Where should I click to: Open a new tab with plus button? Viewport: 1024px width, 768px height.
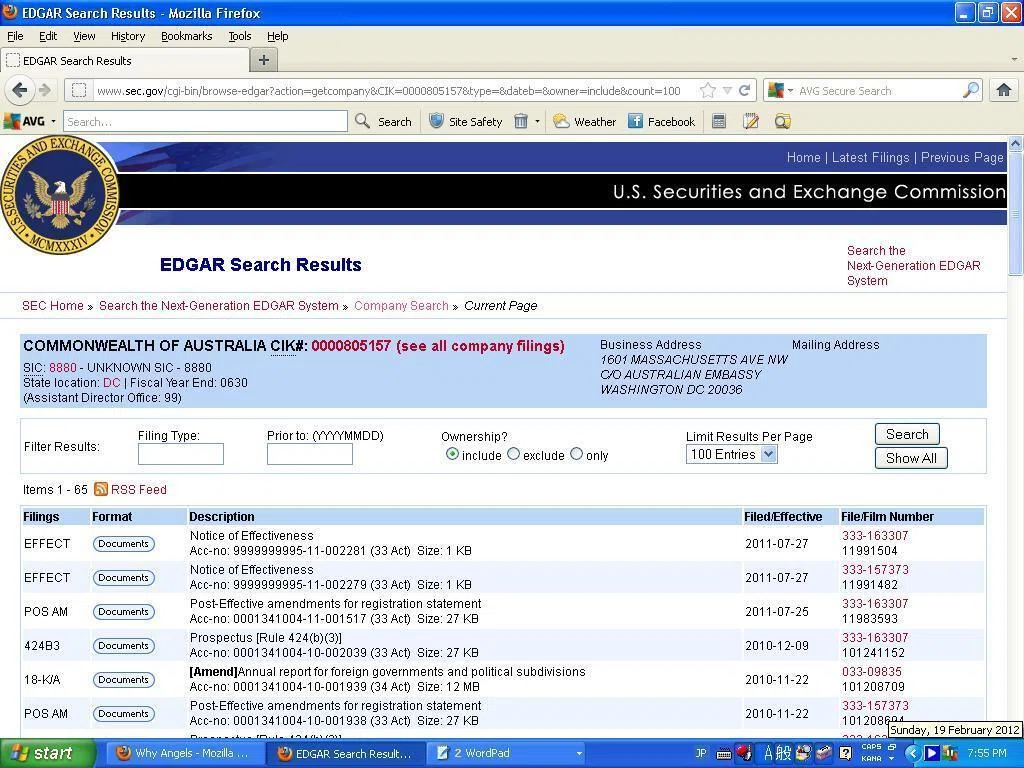264,60
